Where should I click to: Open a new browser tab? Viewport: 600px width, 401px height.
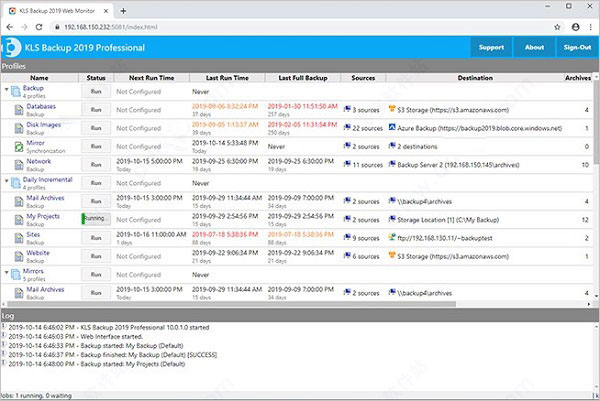[123, 11]
